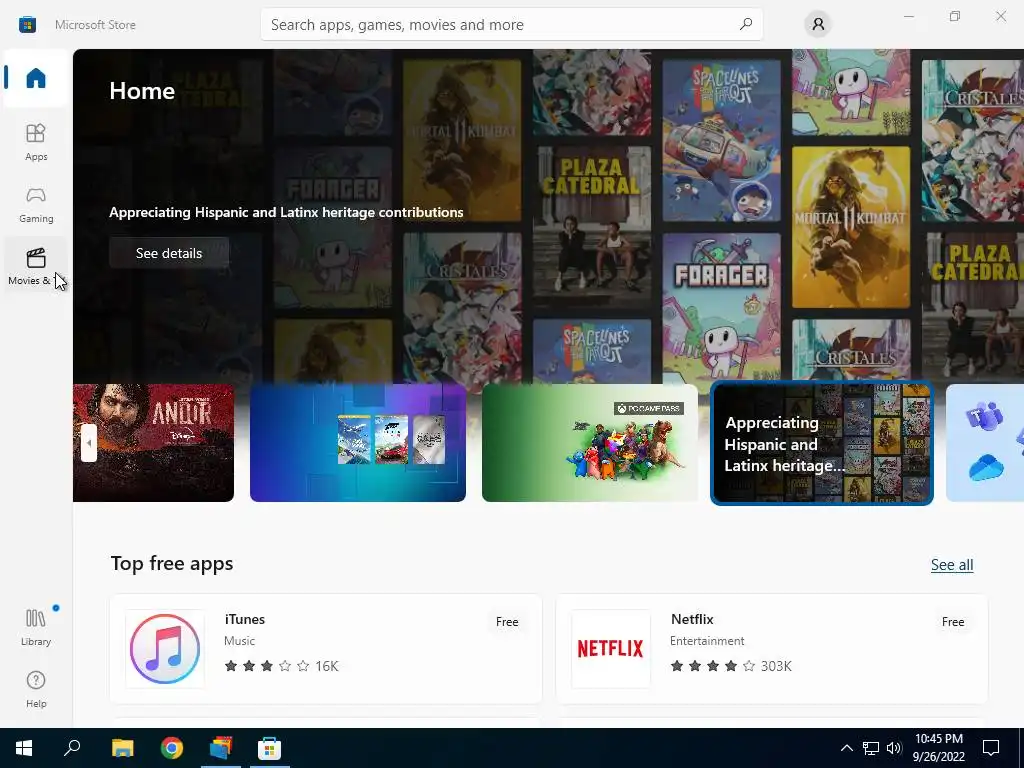This screenshot has width=1024, height=768.
Task: Open Movies & TV section
Action: point(36,266)
